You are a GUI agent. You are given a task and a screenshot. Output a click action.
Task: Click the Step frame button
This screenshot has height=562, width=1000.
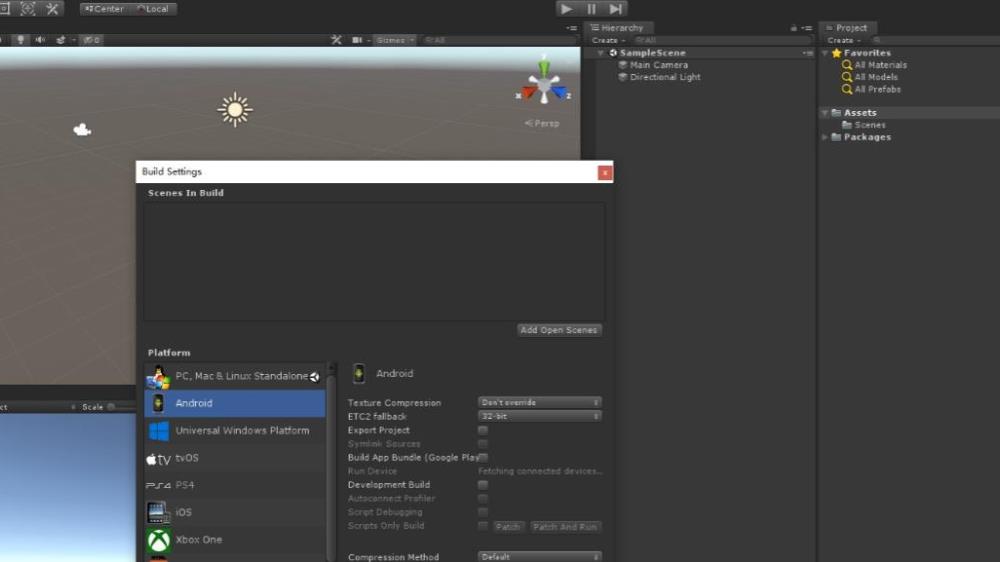(615, 9)
